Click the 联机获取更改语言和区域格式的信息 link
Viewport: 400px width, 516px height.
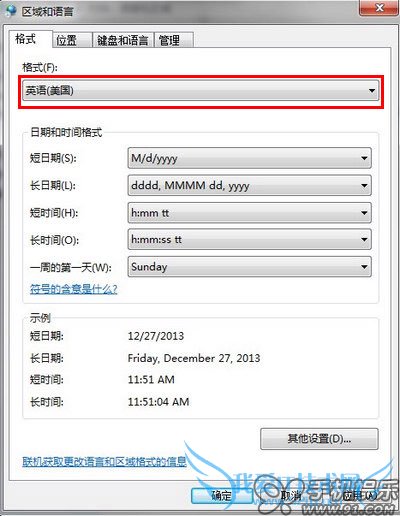(x=104, y=462)
